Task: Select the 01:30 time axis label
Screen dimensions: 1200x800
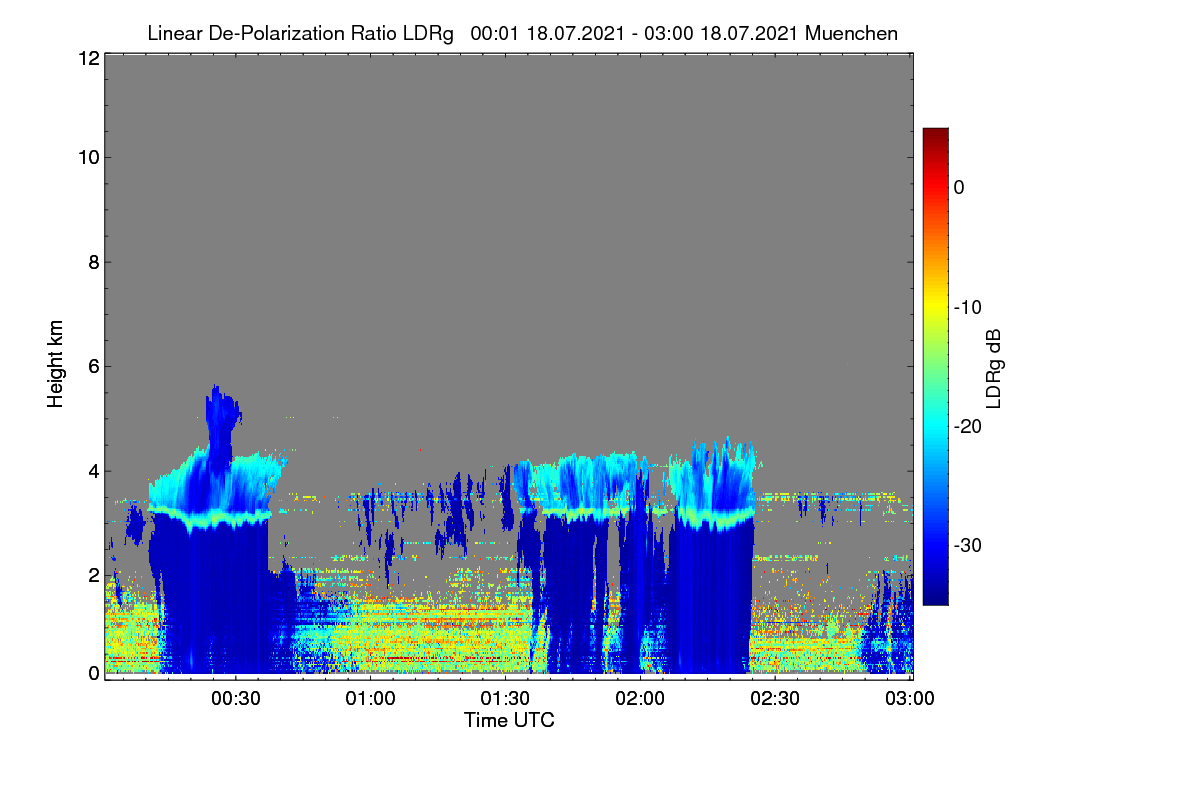Action: 506,698
